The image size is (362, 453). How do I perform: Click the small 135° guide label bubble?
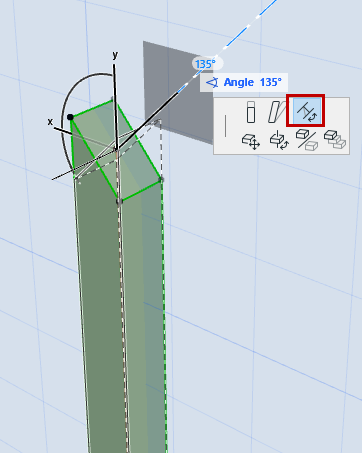pyautogui.click(x=206, y=63)
